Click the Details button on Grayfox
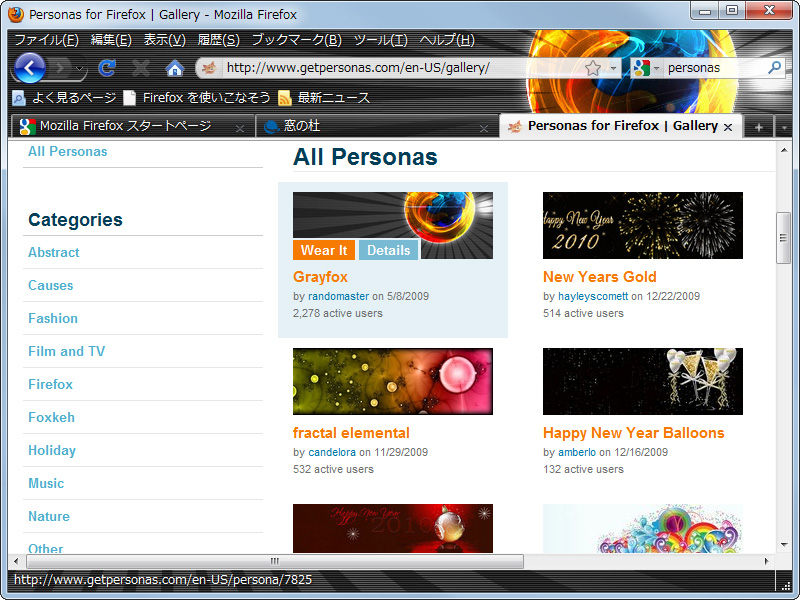The width and height of the screenshot is (800, 600). point(389,250)
